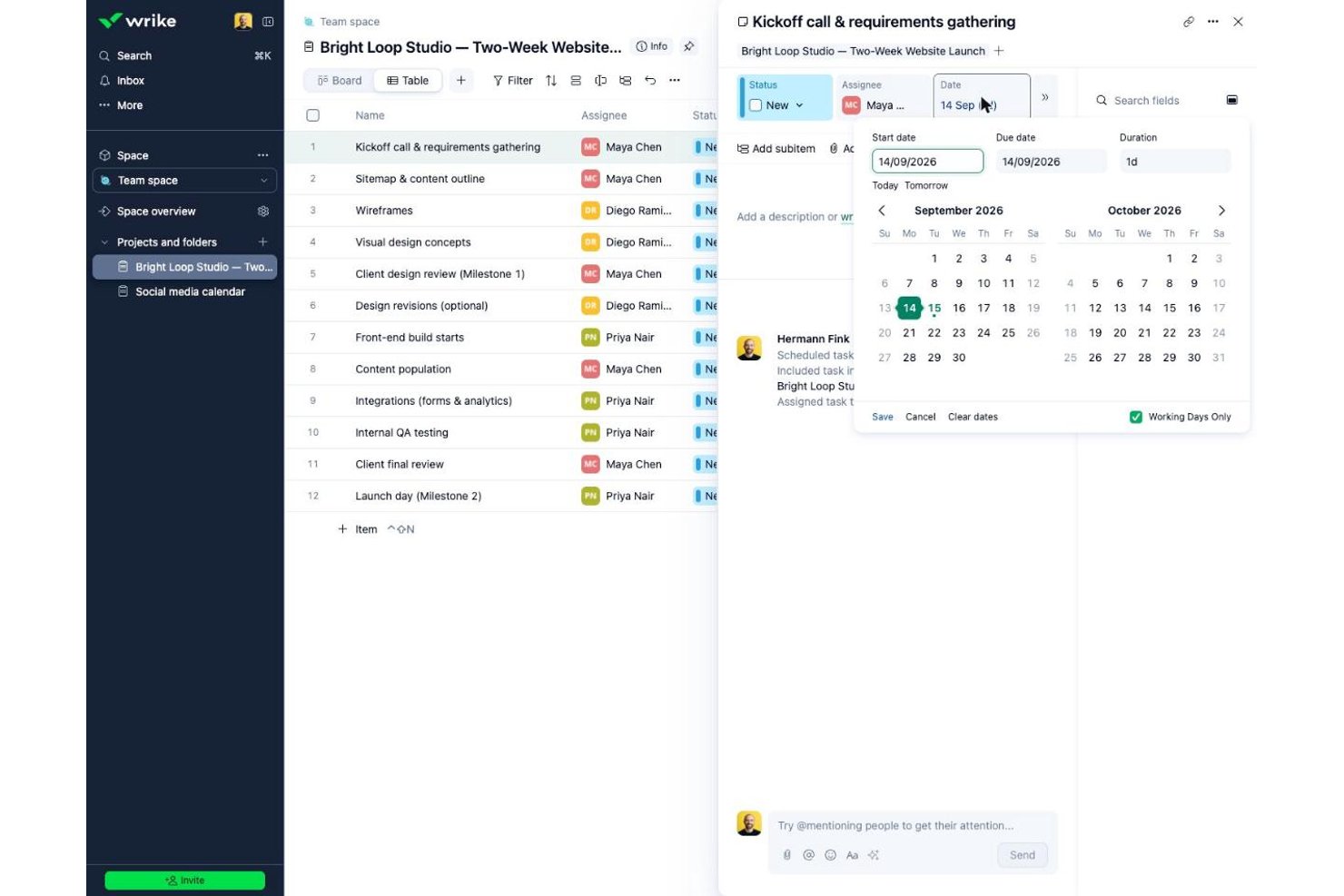Insert a mention with the @ icon

coord(808,855)
